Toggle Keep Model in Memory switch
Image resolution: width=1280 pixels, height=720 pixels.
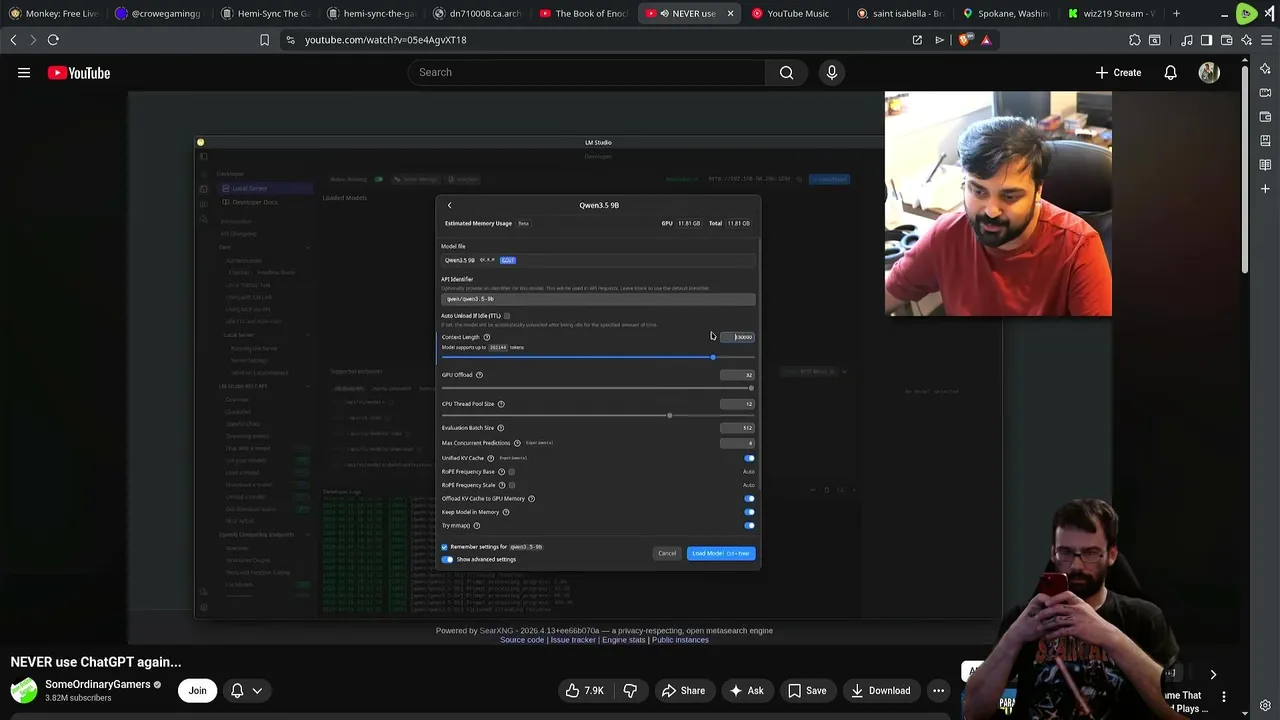point(749,512)
